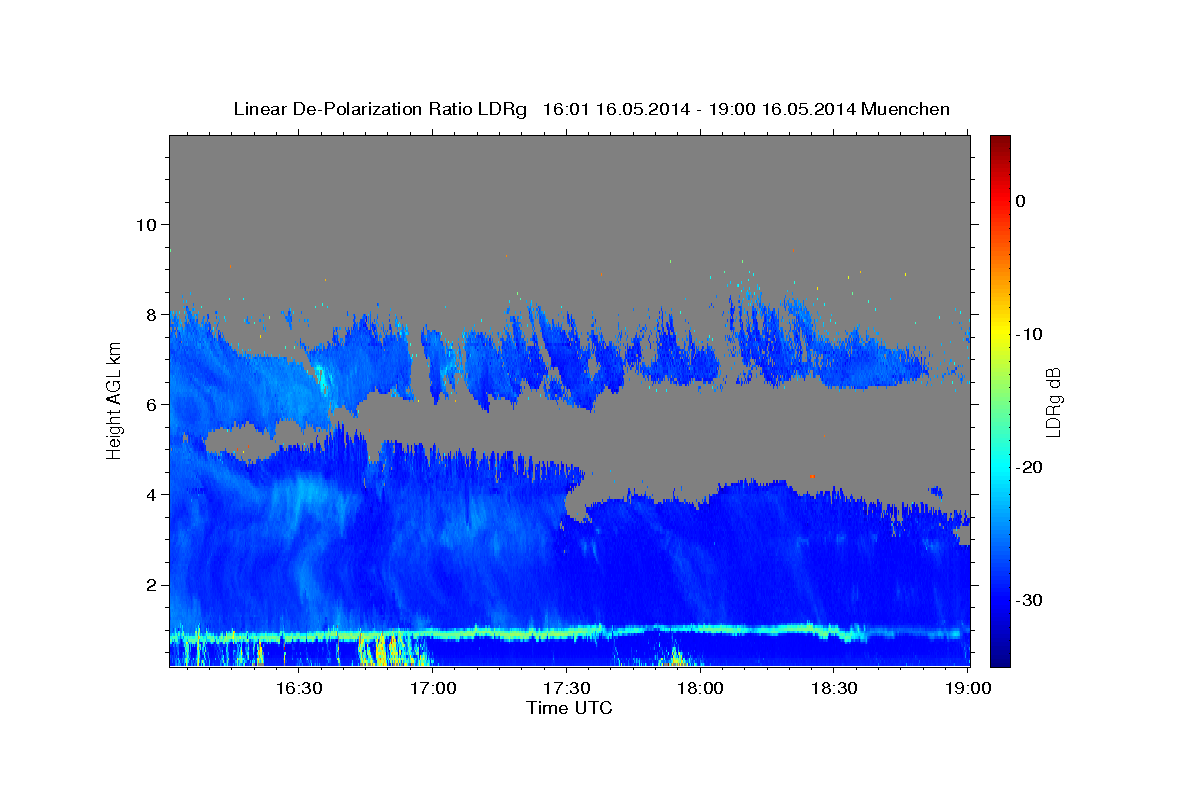The width and height of the screenshot is (1200, 800).
Task: Click the colorbar value label -30
Action: pyautogui.click(x=1028, y=600)
